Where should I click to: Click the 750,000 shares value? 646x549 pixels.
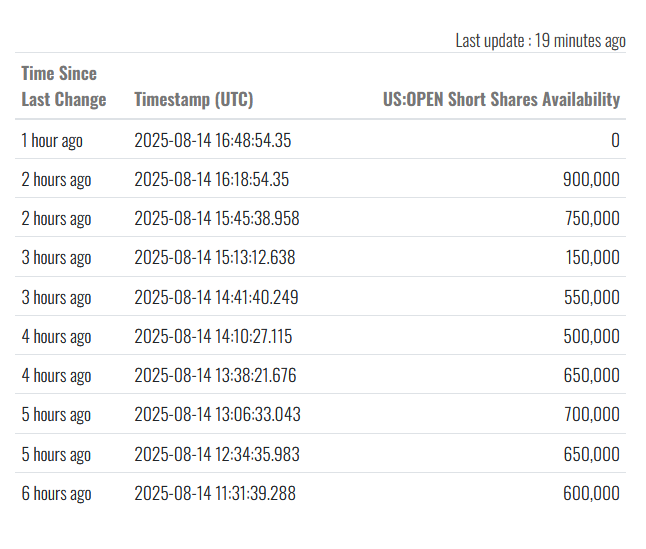click(592, 218)
